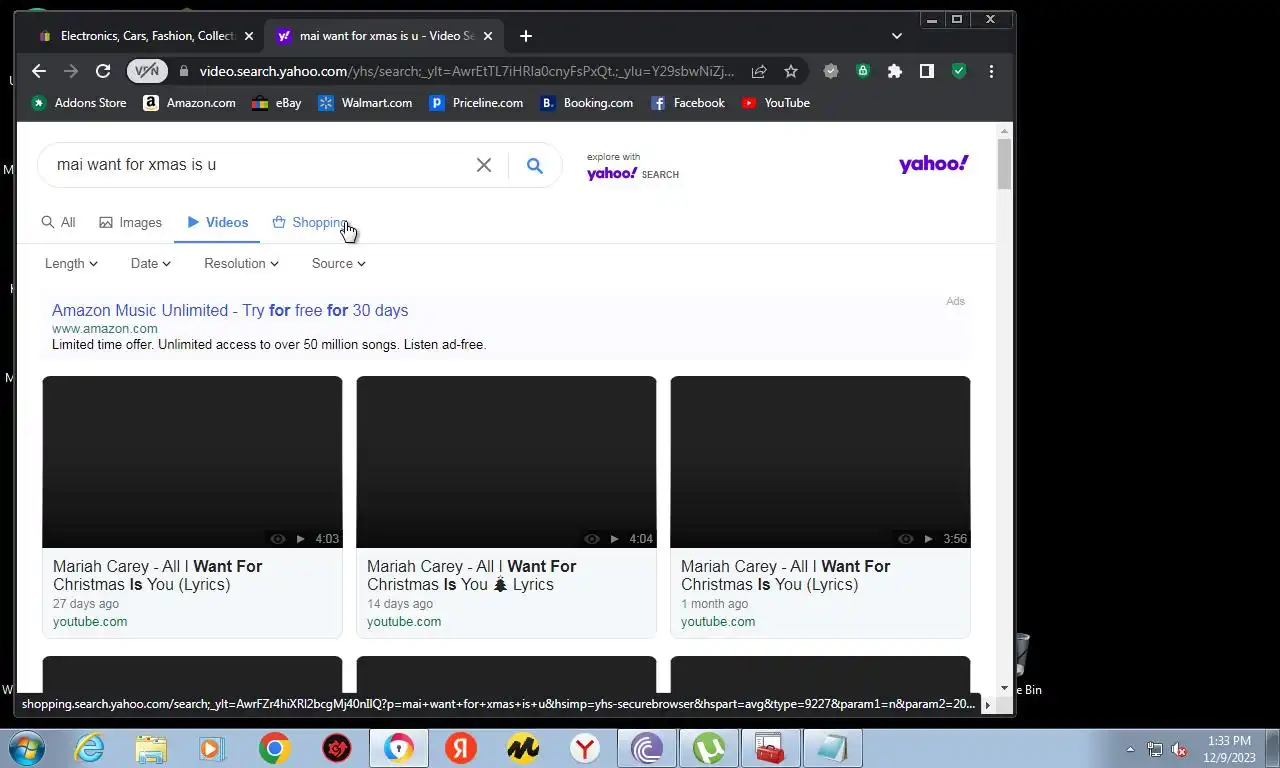
Task: Open the Extensions puzzle piece menu
Action: (x=895, y=71)
